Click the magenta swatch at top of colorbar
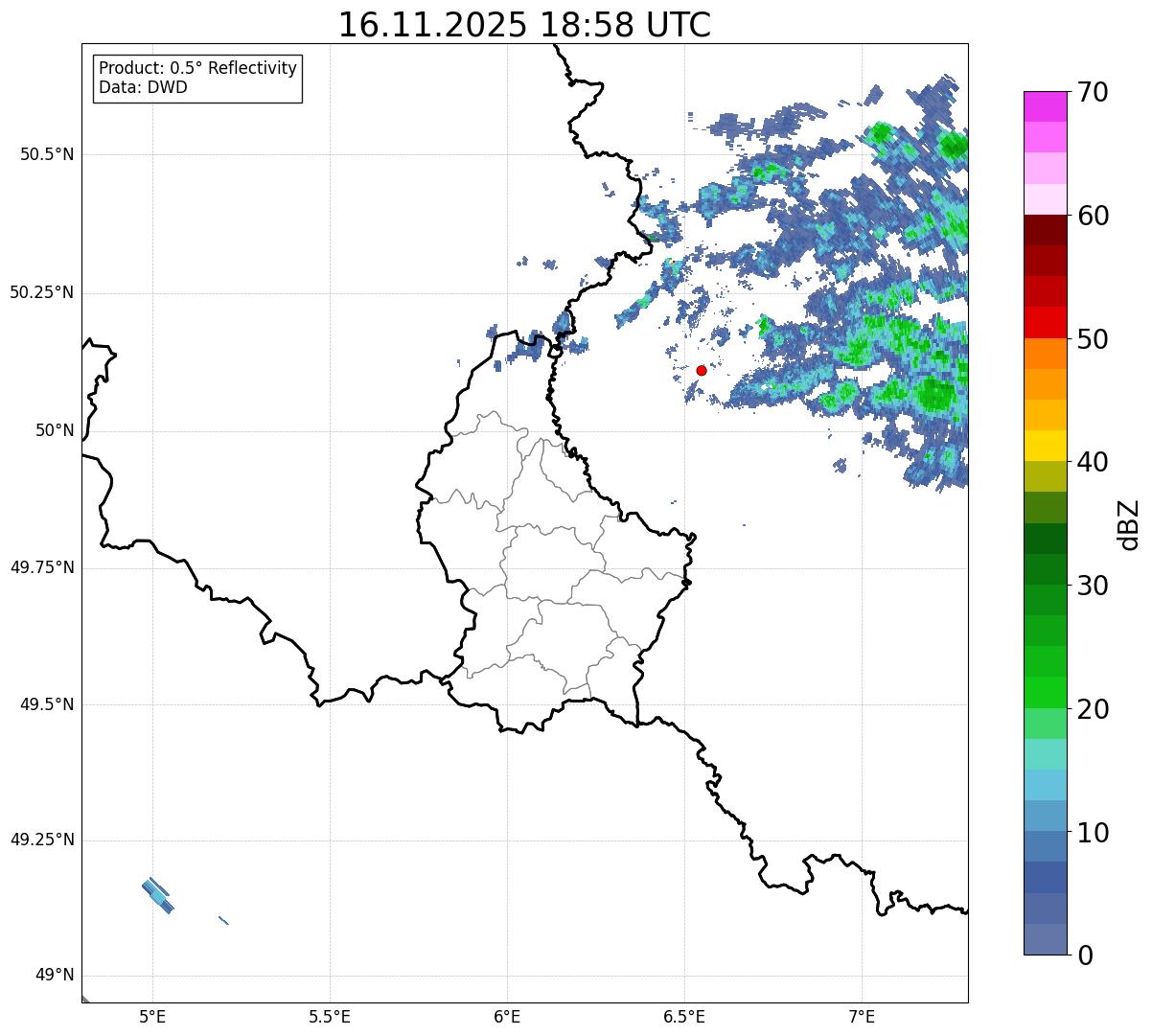This screenshot has width=1152, height=1036. click(1046, 106)
